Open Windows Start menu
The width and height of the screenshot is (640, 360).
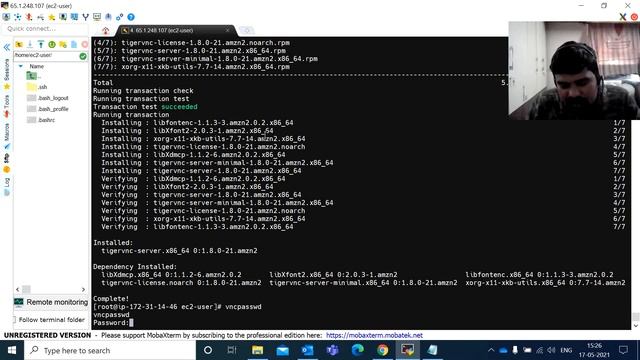(x=12, y=350)
